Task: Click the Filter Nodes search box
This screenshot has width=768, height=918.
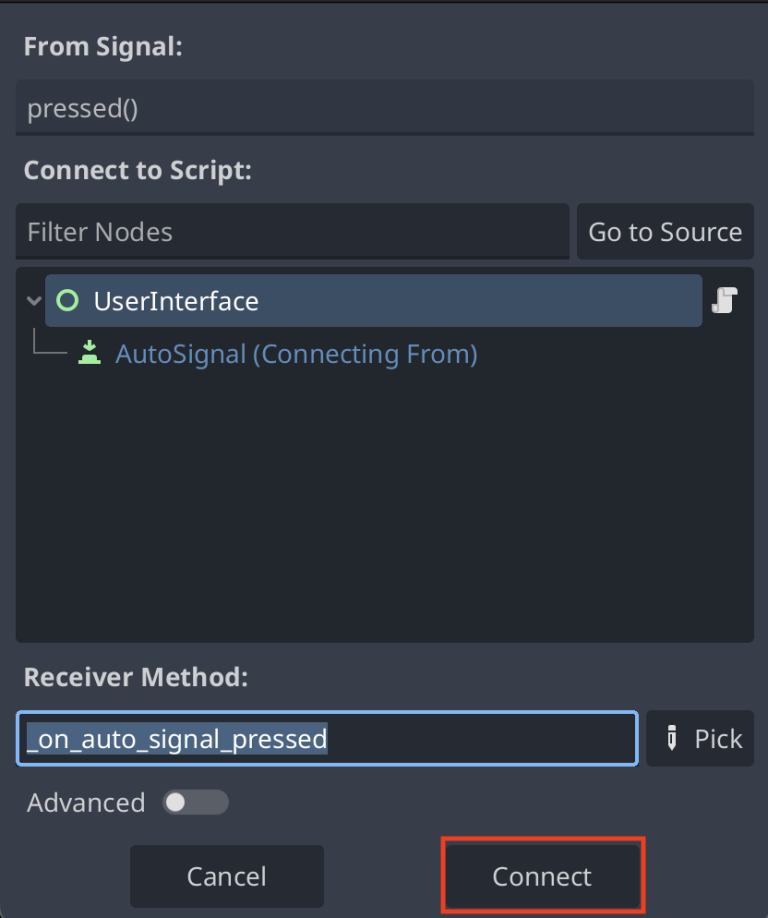Action: tap(290, 231)
